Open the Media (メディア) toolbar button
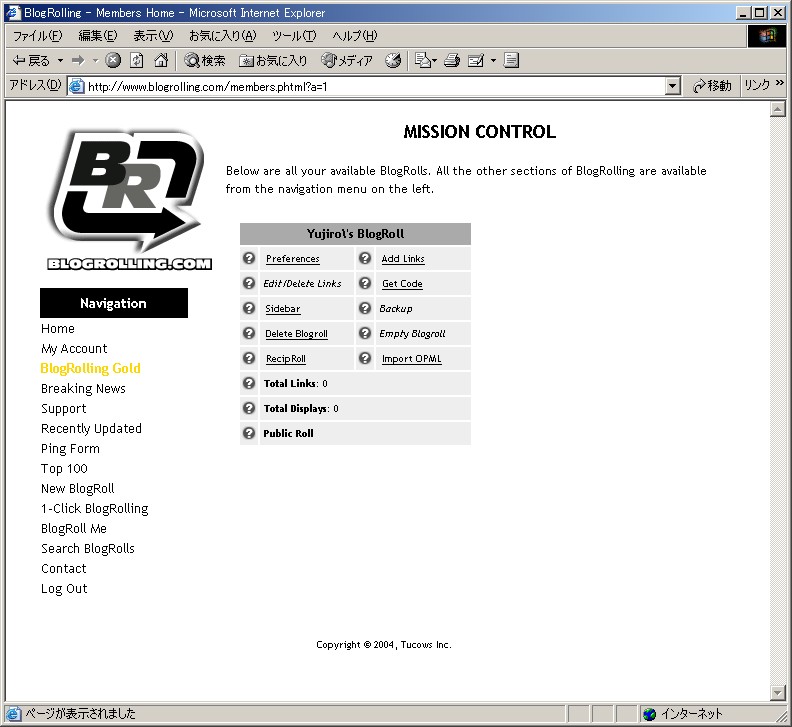 348,61
